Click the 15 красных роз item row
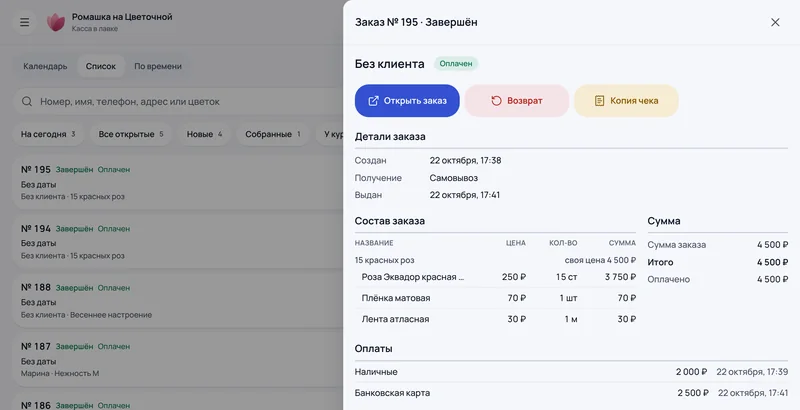The image size is (800, 410). coord(495,260)
